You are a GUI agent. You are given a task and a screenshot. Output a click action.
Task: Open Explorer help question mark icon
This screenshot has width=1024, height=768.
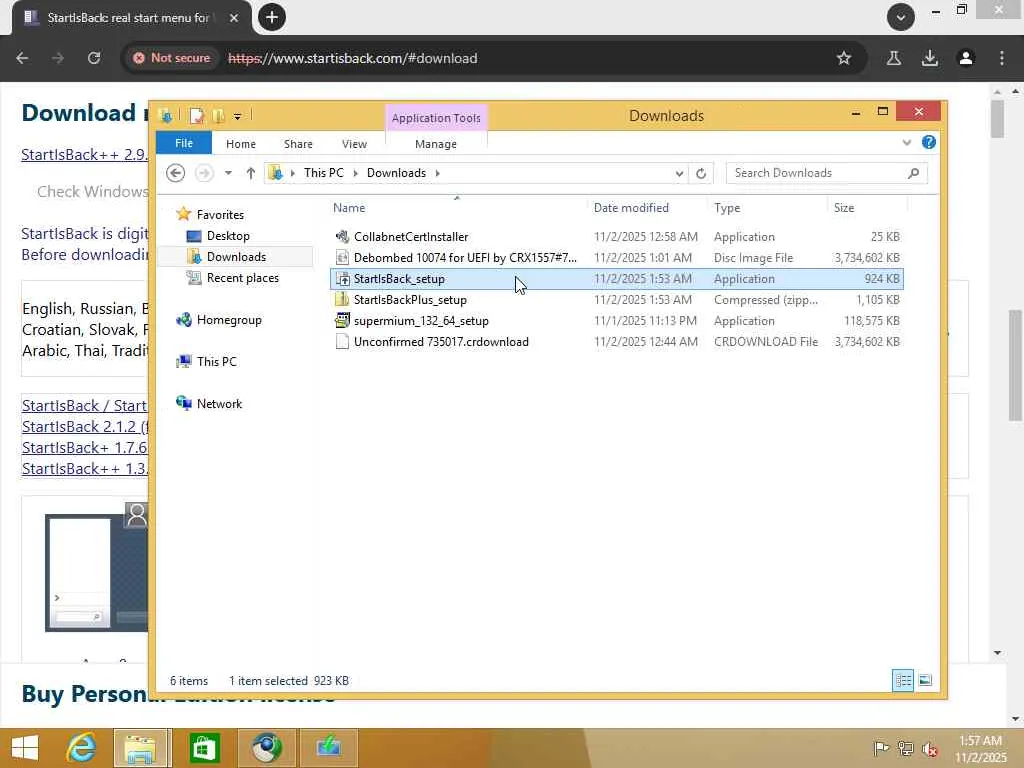point(928,142)
